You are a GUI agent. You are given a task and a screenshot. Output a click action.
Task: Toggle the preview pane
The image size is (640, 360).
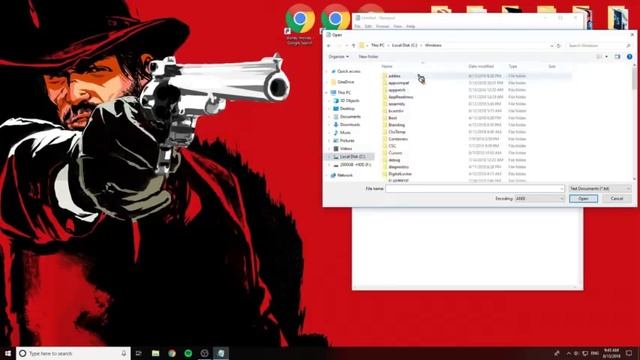click(618, 57)
